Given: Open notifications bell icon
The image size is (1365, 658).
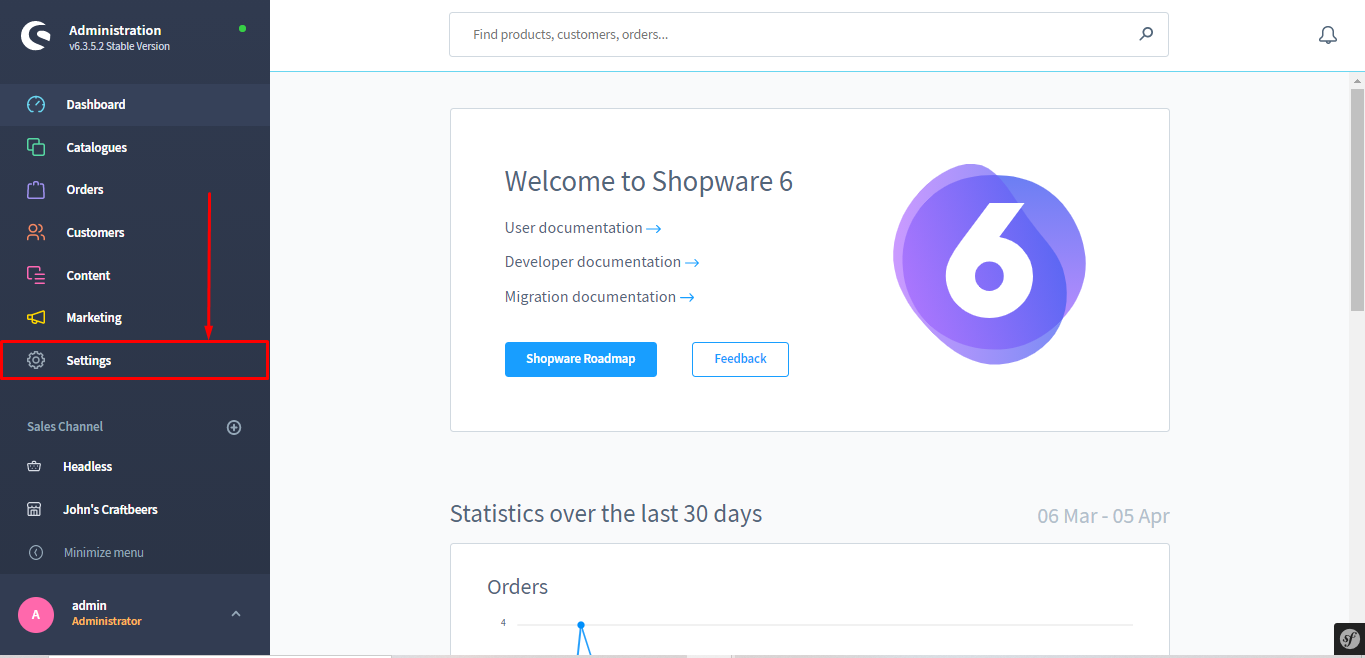Looking at the screenshot, I should tap(1328, 35).
